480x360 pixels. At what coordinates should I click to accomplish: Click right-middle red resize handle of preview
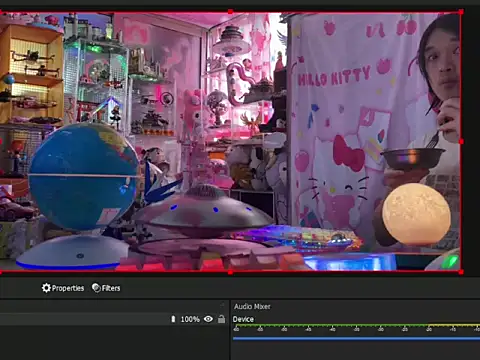(461, 142)
